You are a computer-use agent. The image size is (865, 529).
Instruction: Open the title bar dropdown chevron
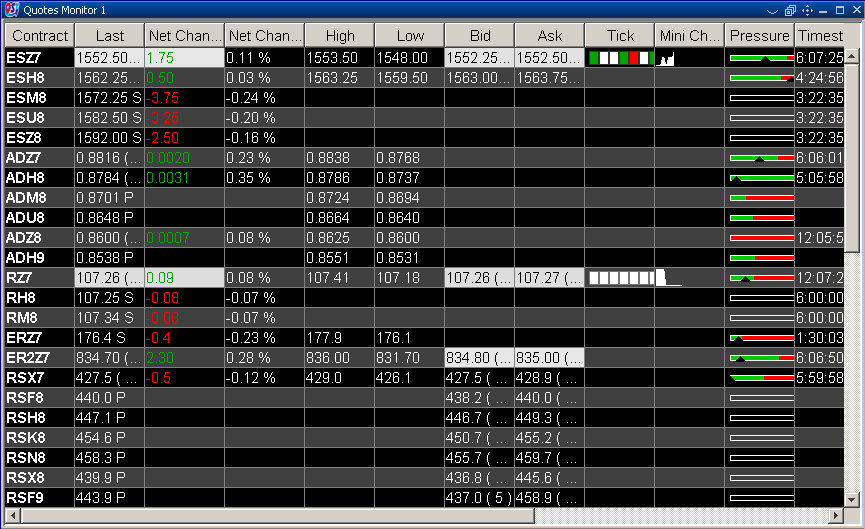point(772,10)
